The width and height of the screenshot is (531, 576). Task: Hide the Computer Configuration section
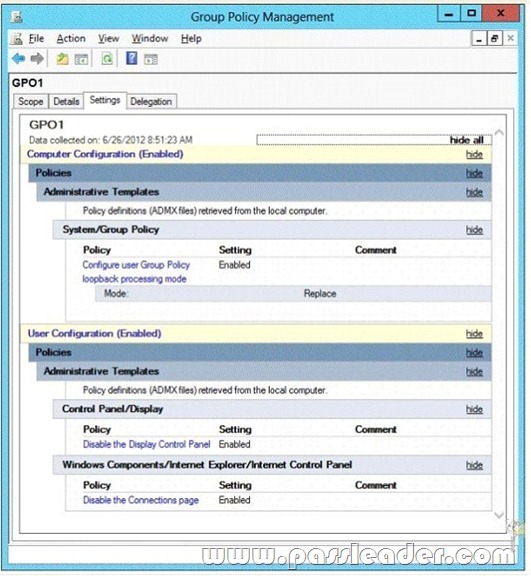[474, 154]
